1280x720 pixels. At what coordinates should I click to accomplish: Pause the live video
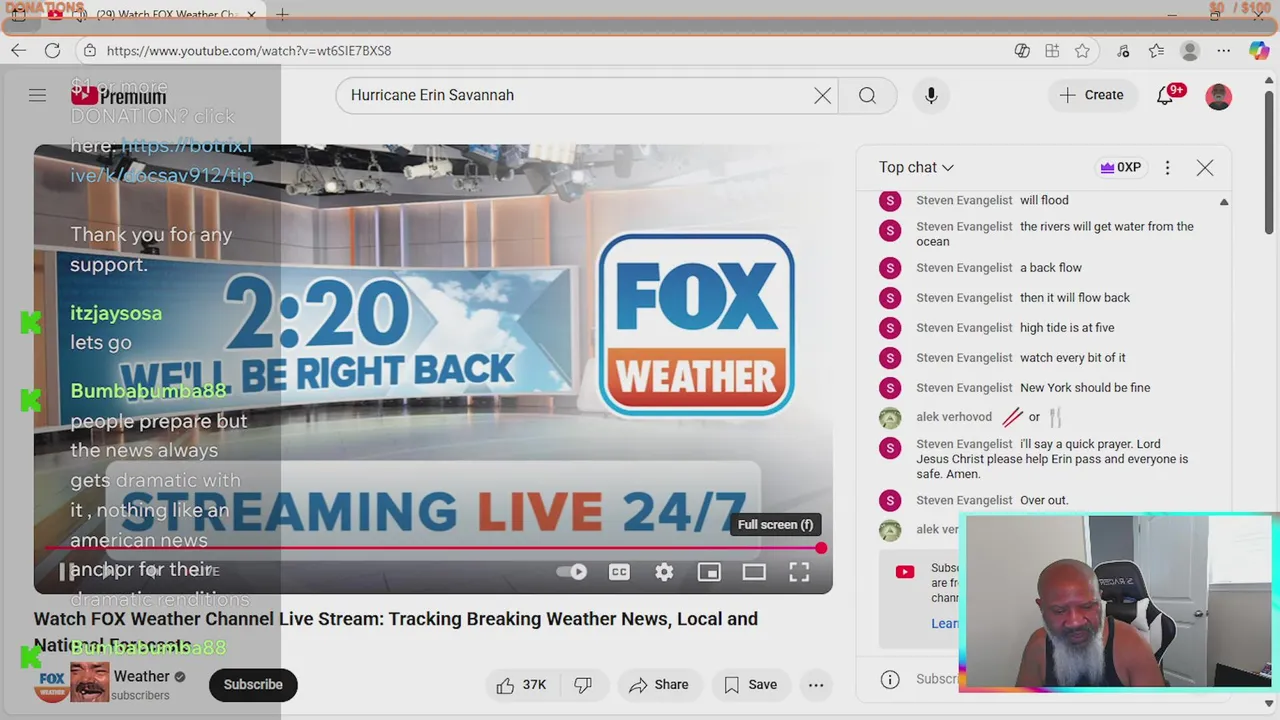click(66, 572)
